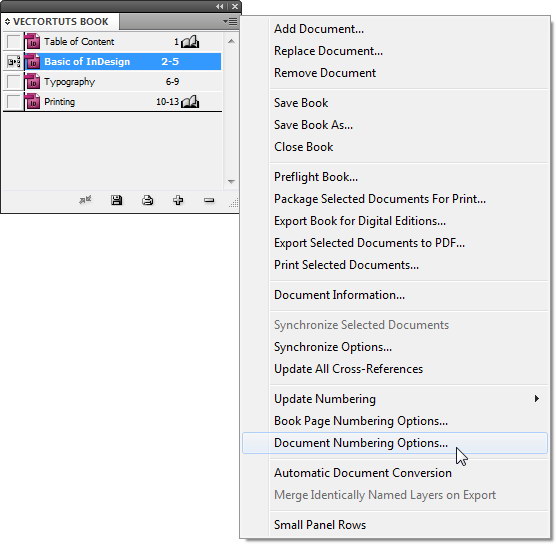
Task: Toggle style source box for Printing
Action: coord(14,102)
